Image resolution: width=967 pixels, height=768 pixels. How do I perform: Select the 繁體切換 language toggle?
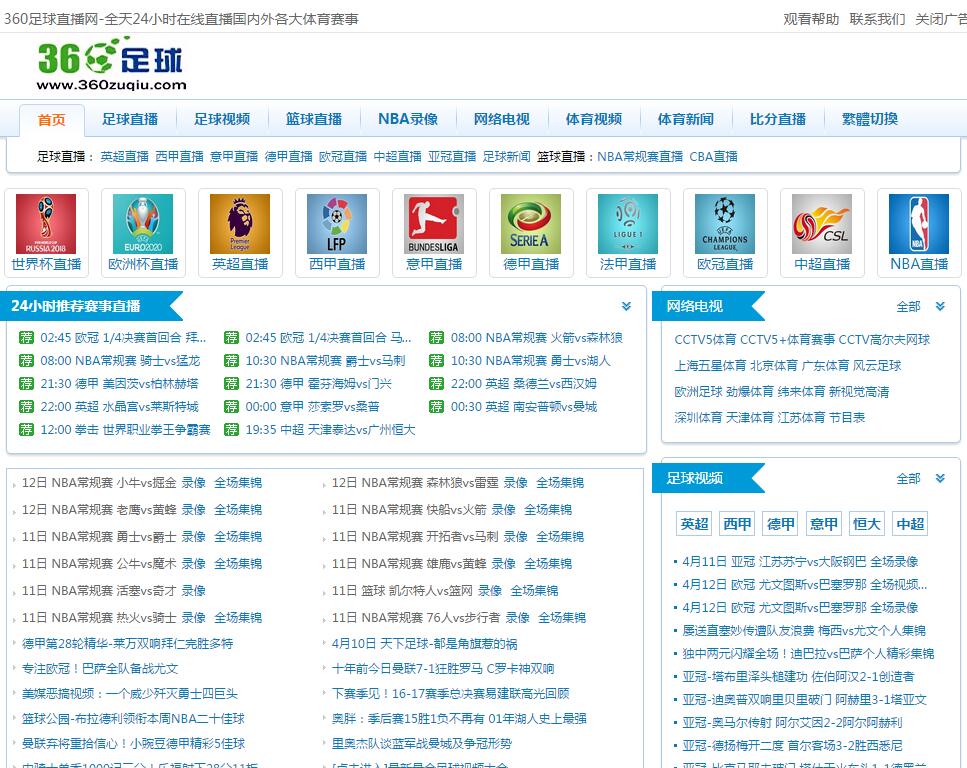870,119
